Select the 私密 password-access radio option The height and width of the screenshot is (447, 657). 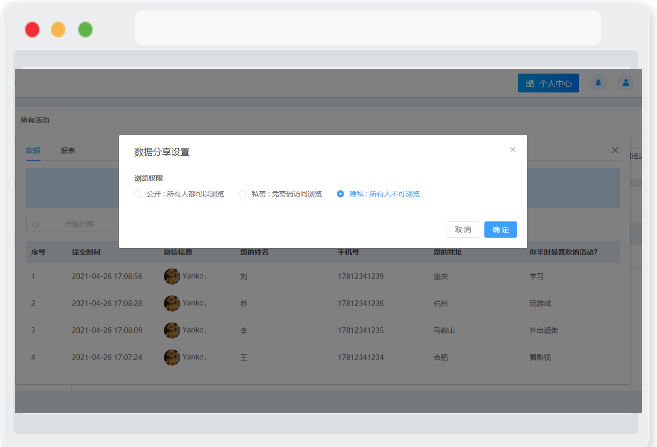[281, 194]
